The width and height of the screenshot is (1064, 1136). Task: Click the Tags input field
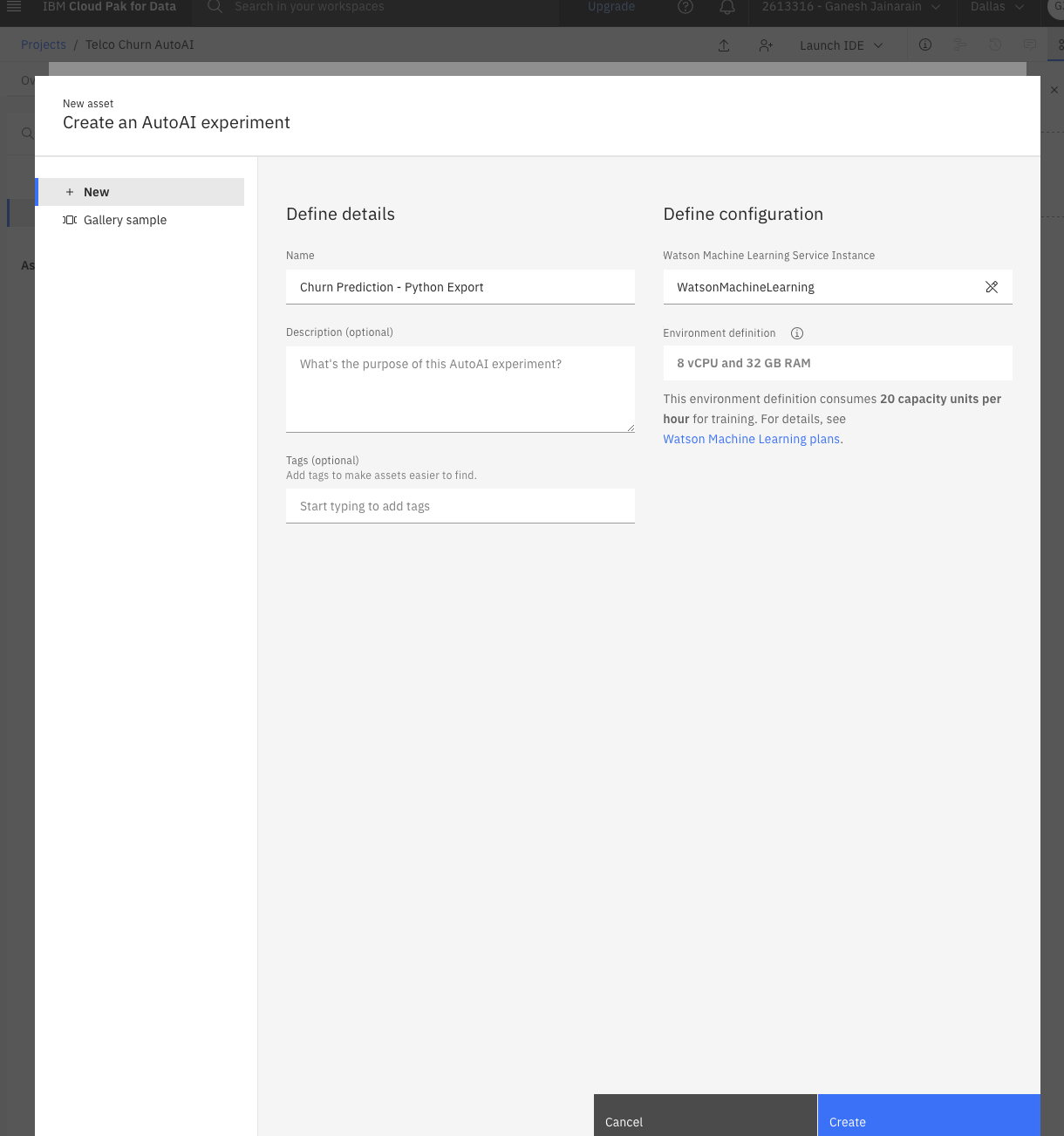click(x=460, y=506)
